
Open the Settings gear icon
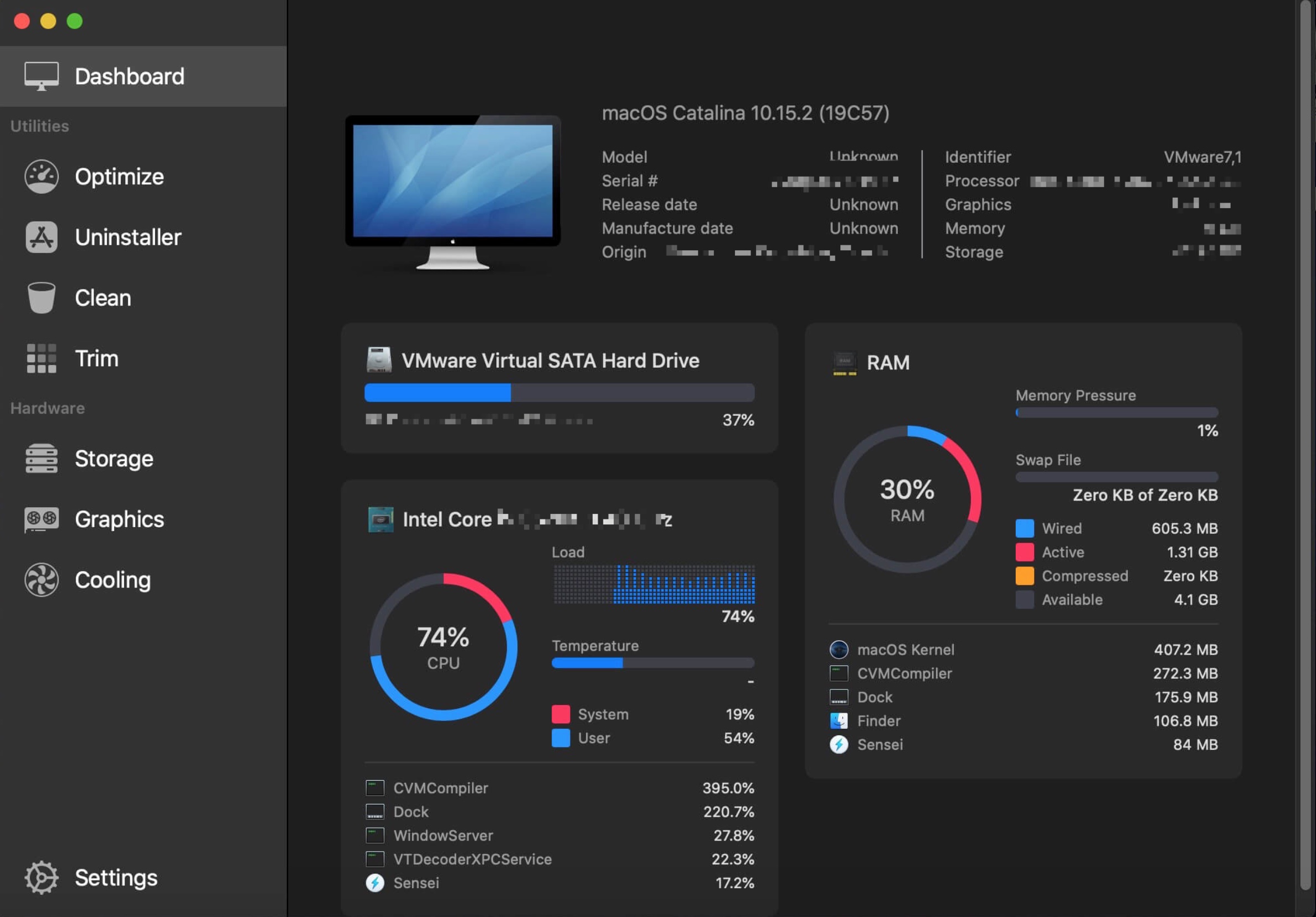pos(42,878)
